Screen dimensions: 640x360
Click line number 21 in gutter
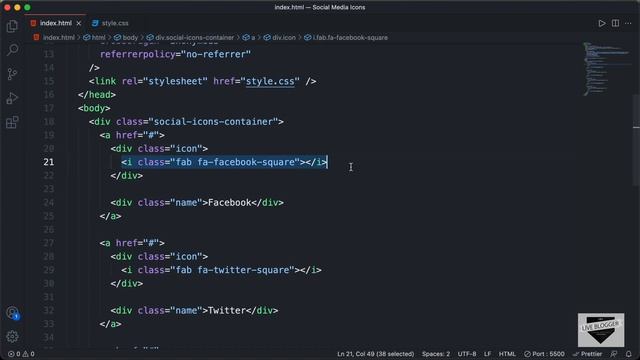pyautogui.click(x=49, y=162)
